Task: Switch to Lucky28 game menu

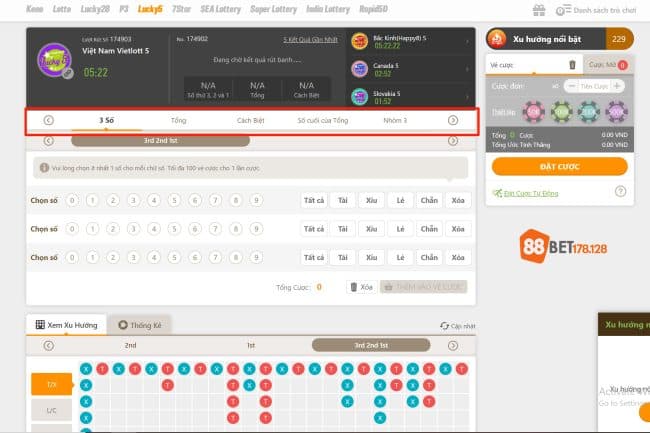Action: pos(95,9)
